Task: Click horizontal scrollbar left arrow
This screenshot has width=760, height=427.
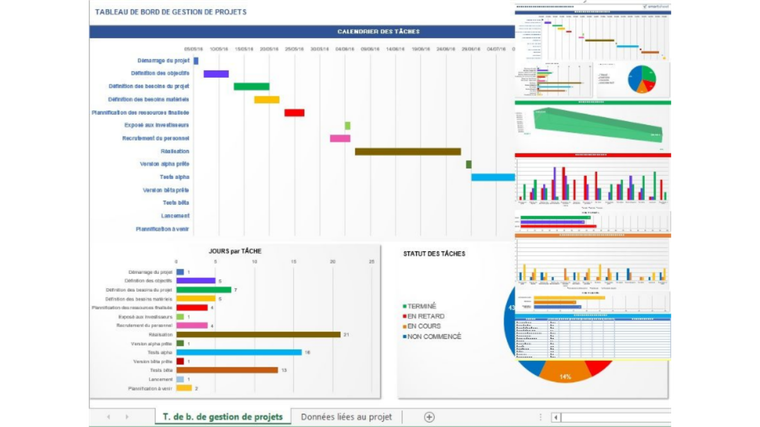Action: (556, 417)
